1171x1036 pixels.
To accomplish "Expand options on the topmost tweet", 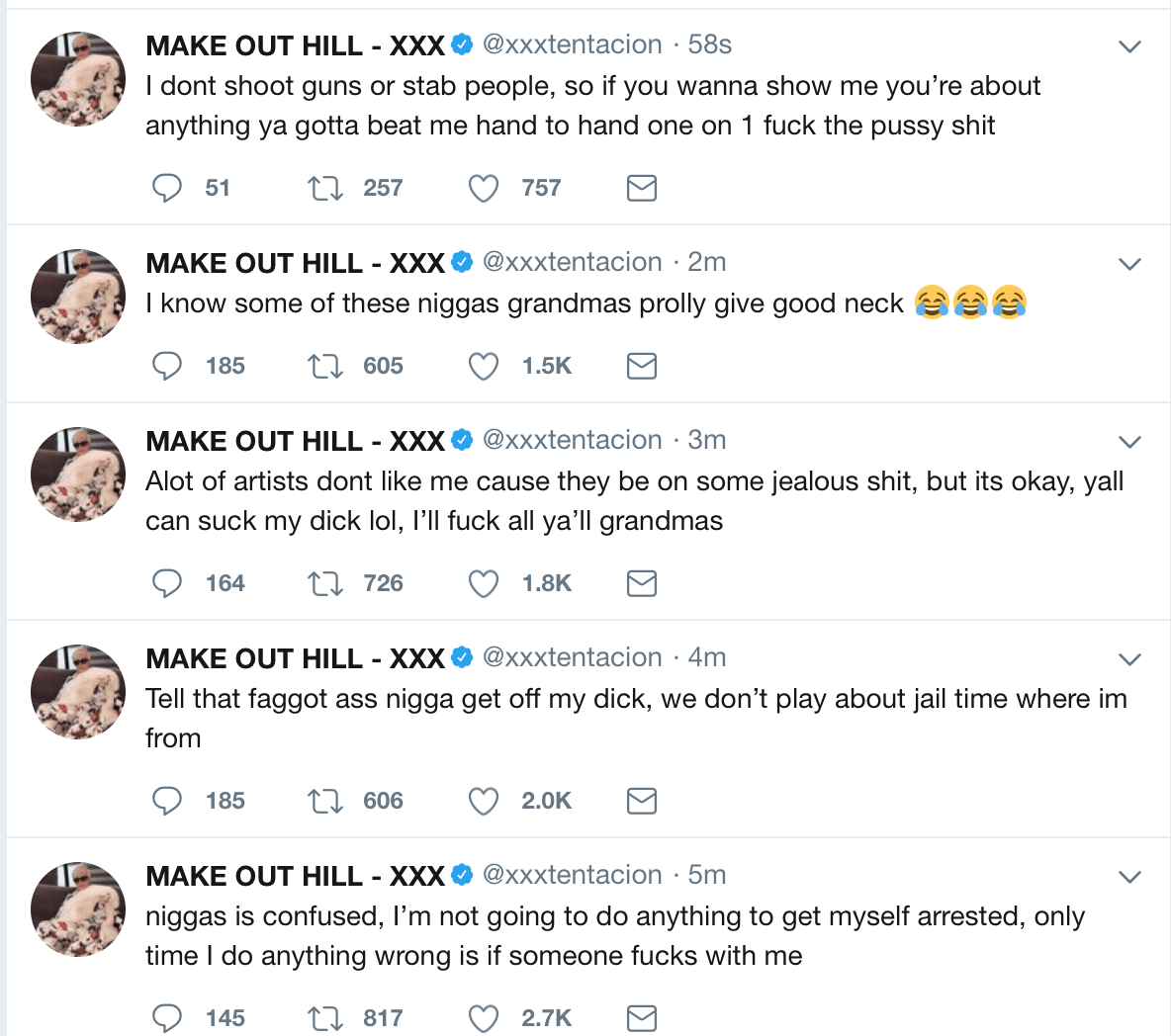I will (x=1128, y=44).
